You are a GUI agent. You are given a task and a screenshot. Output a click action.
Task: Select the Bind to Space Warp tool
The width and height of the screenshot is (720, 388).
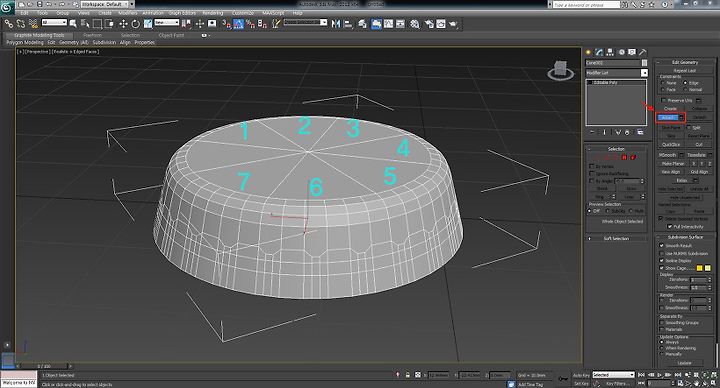tap(33, 23)
